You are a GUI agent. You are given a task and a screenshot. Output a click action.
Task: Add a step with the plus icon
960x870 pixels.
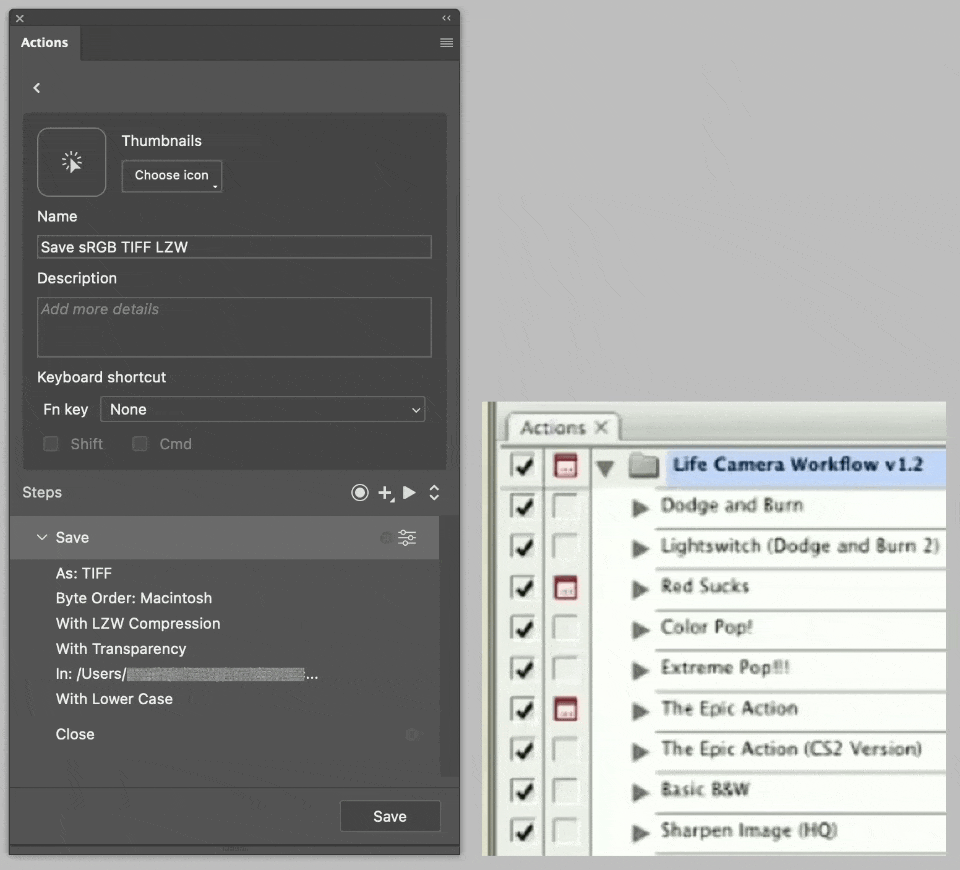[x=386, y=493]
